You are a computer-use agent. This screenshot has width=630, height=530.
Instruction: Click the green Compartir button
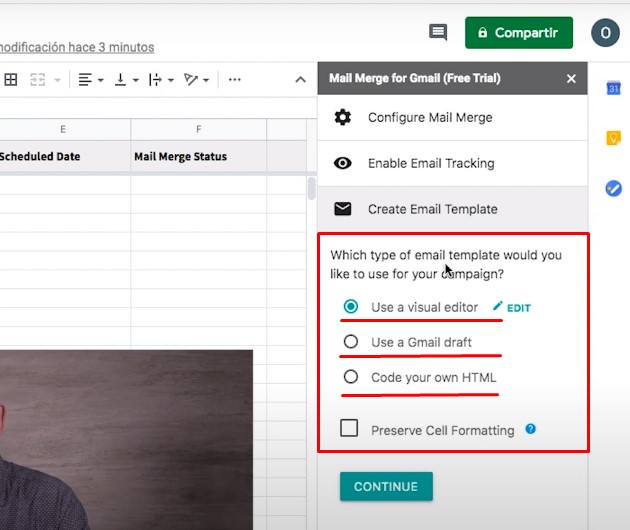pos(519,33)
